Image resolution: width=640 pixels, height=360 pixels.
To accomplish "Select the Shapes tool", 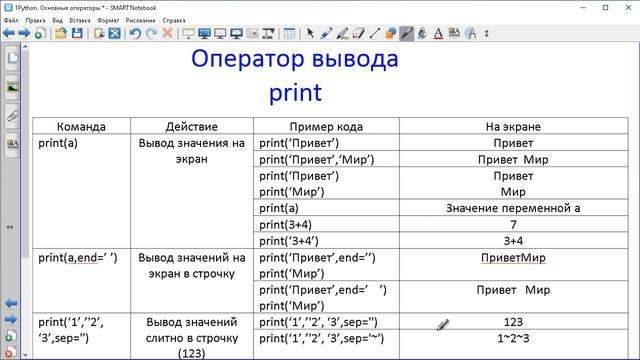I will click(x=391, y=33).
